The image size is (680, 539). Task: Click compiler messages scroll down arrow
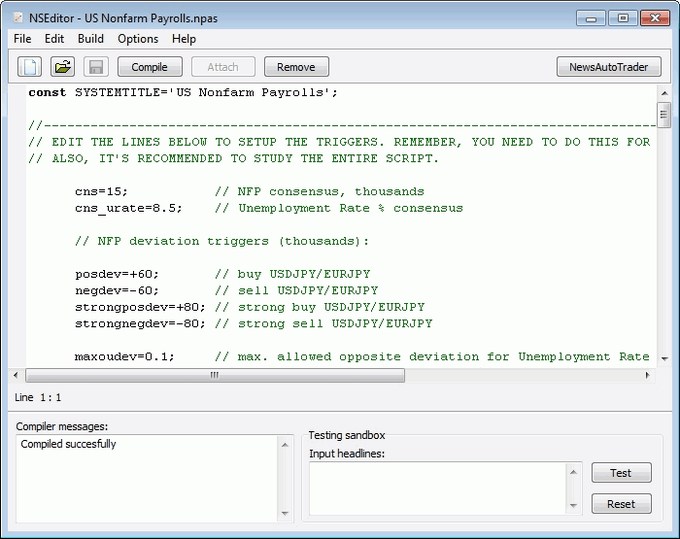click(285, 513)
